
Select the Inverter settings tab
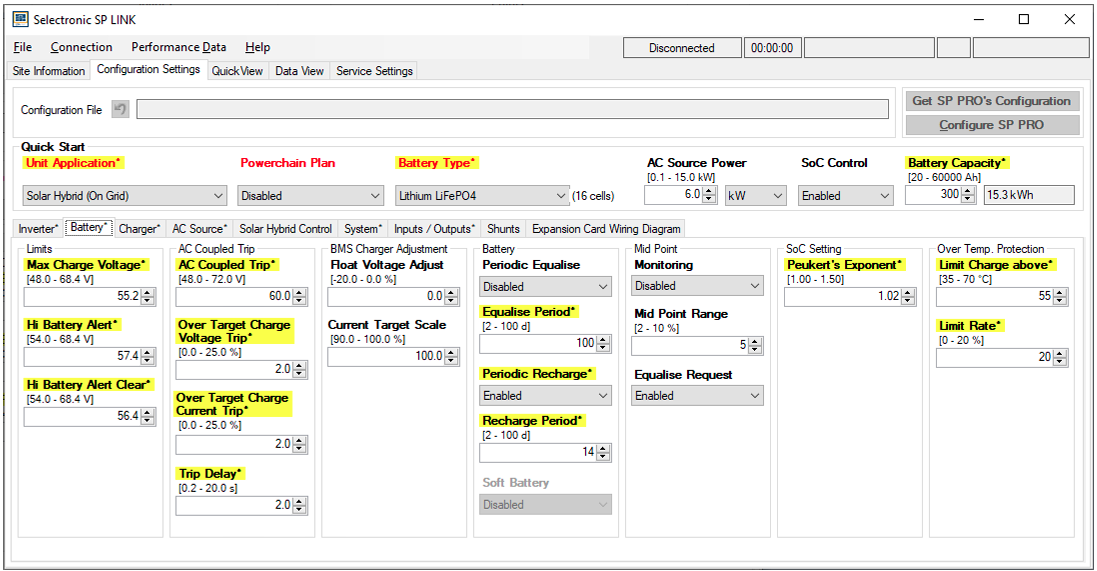click(x=38, y=229)
